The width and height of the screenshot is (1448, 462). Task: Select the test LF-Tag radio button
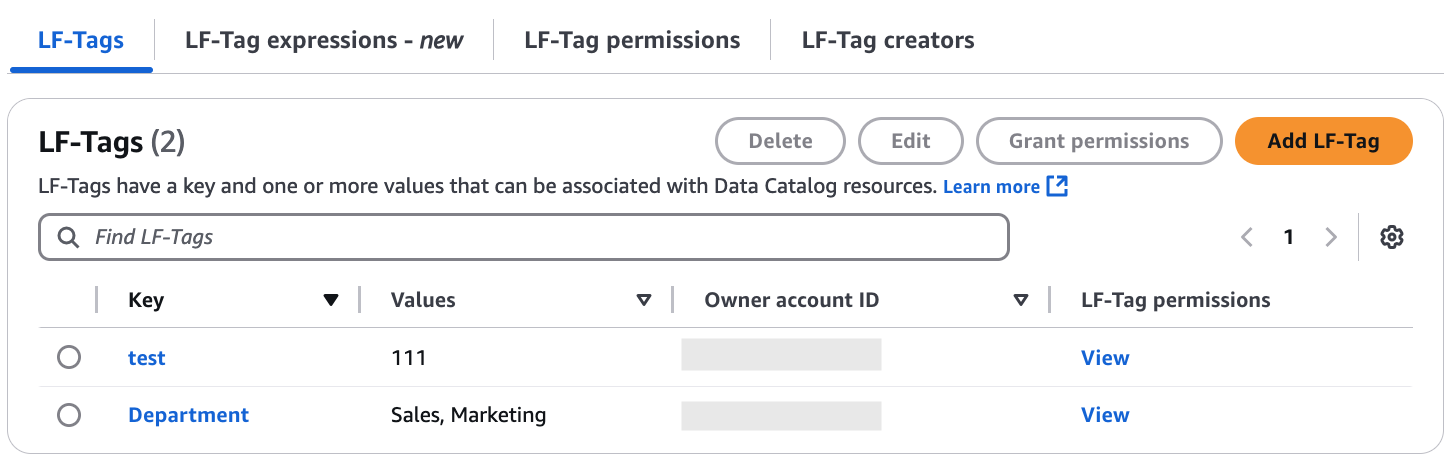click(69, 358)
